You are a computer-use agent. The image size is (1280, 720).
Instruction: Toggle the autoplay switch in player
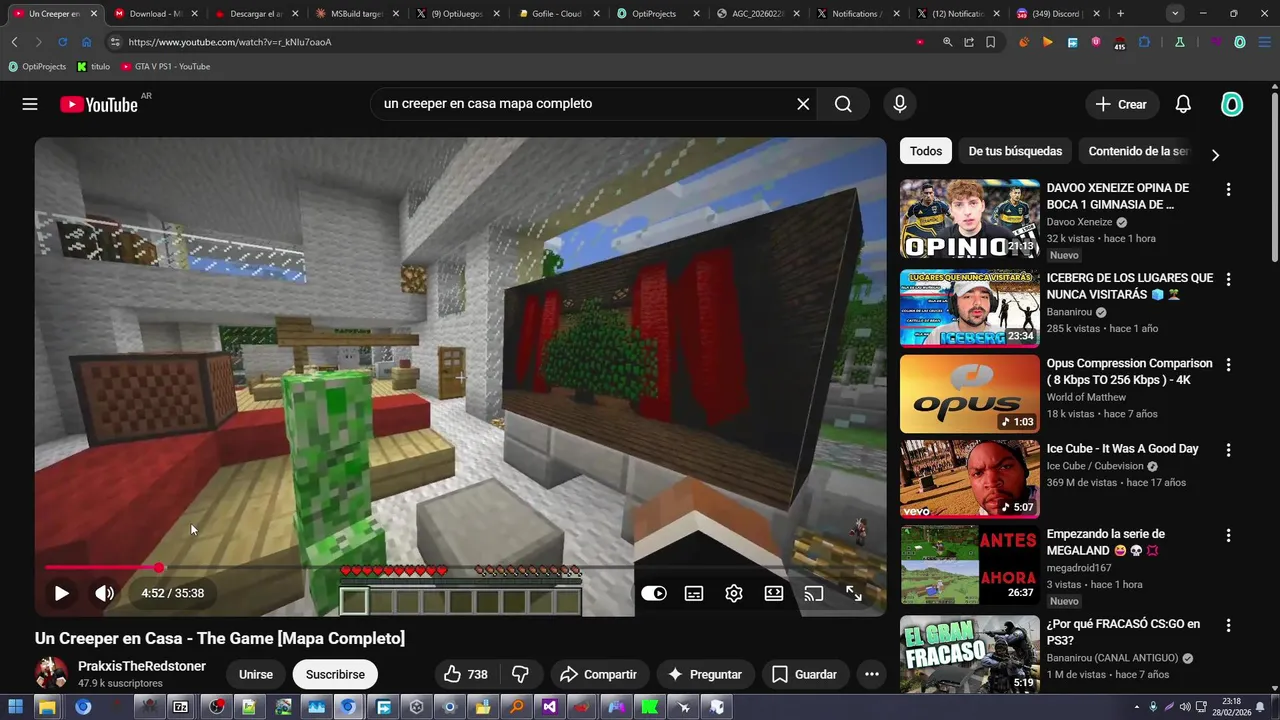(x=654, y=593)
